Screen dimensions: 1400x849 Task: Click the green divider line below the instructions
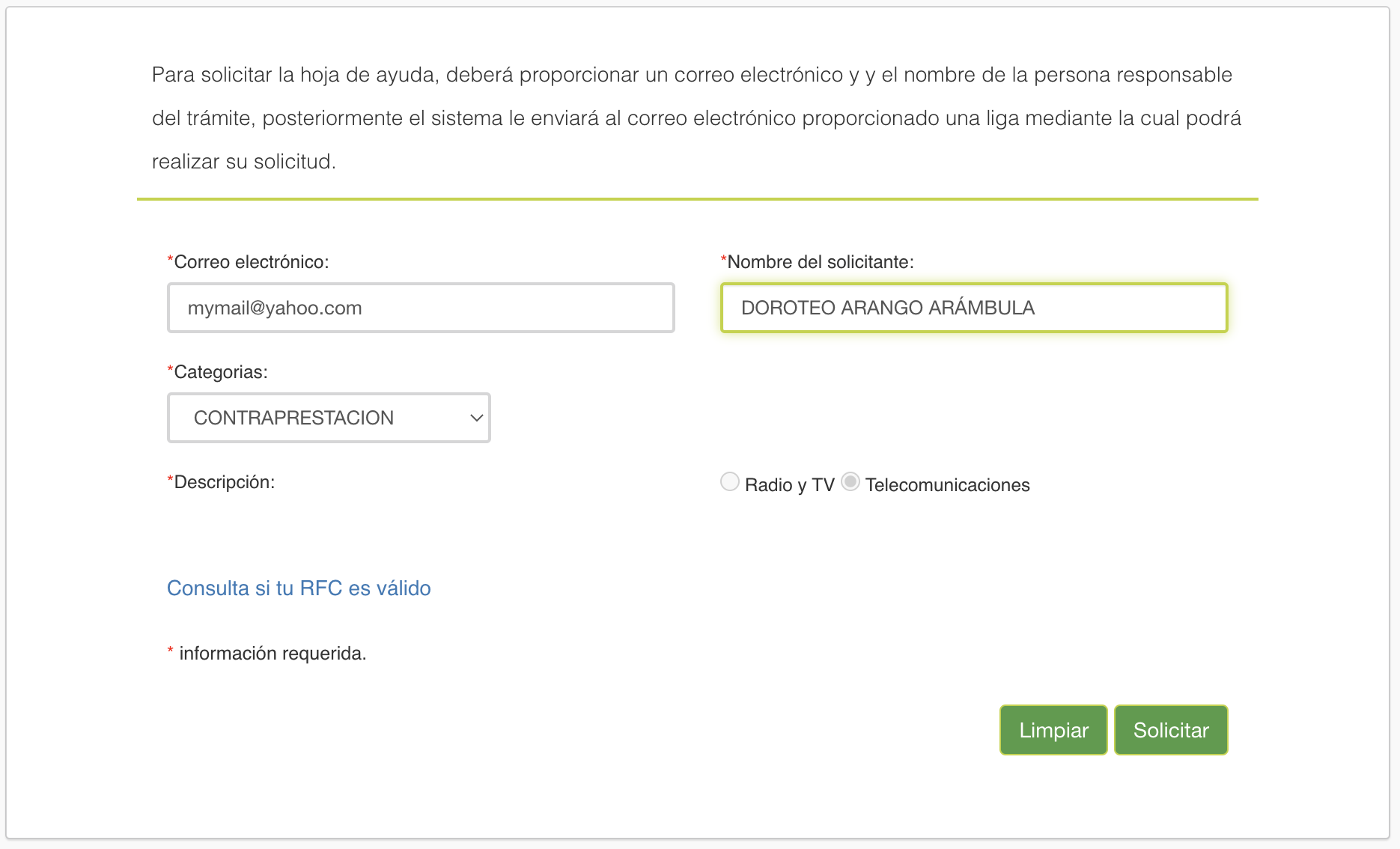click(x=698, y=199)
